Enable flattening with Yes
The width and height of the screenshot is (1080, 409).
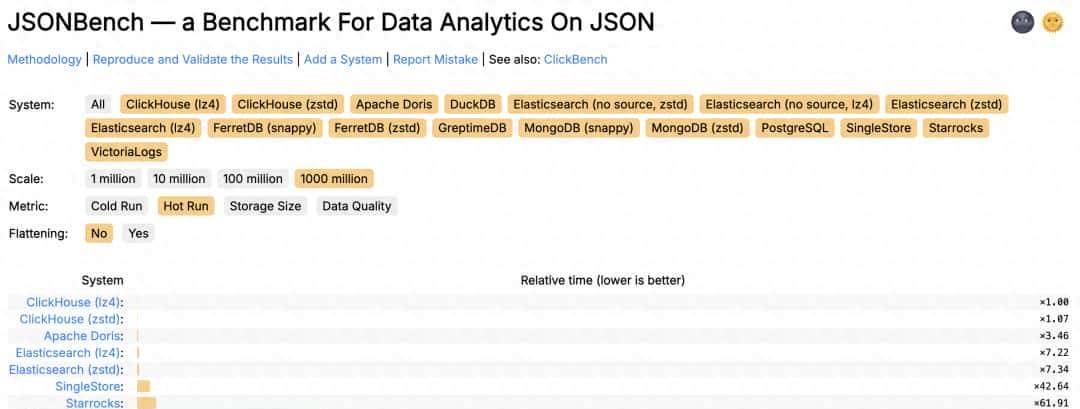(138, 233)
